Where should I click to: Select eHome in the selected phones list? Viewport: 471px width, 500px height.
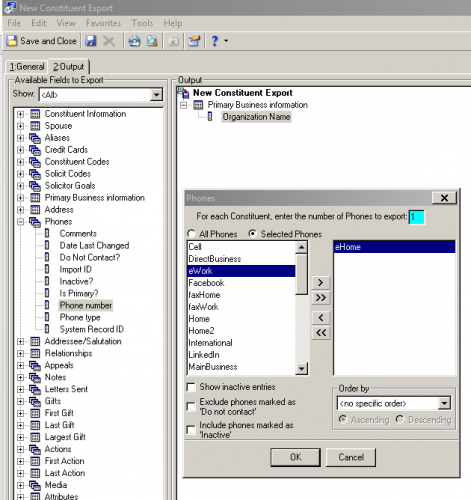click(394, 247)
